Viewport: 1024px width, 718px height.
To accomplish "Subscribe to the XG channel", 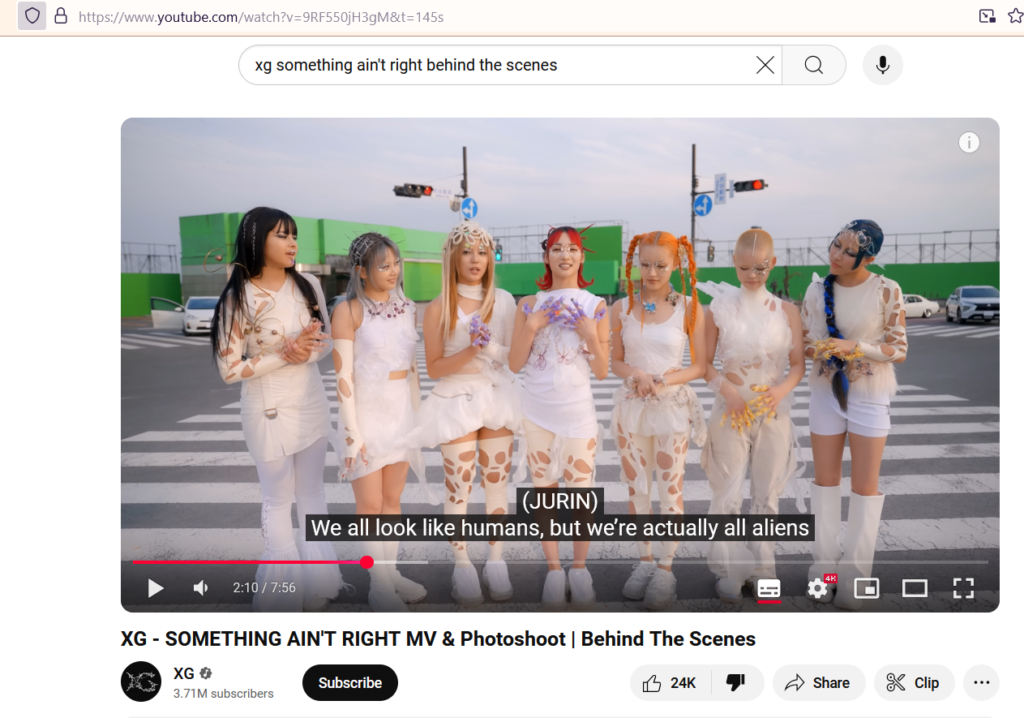I will (x=350, y=683).
